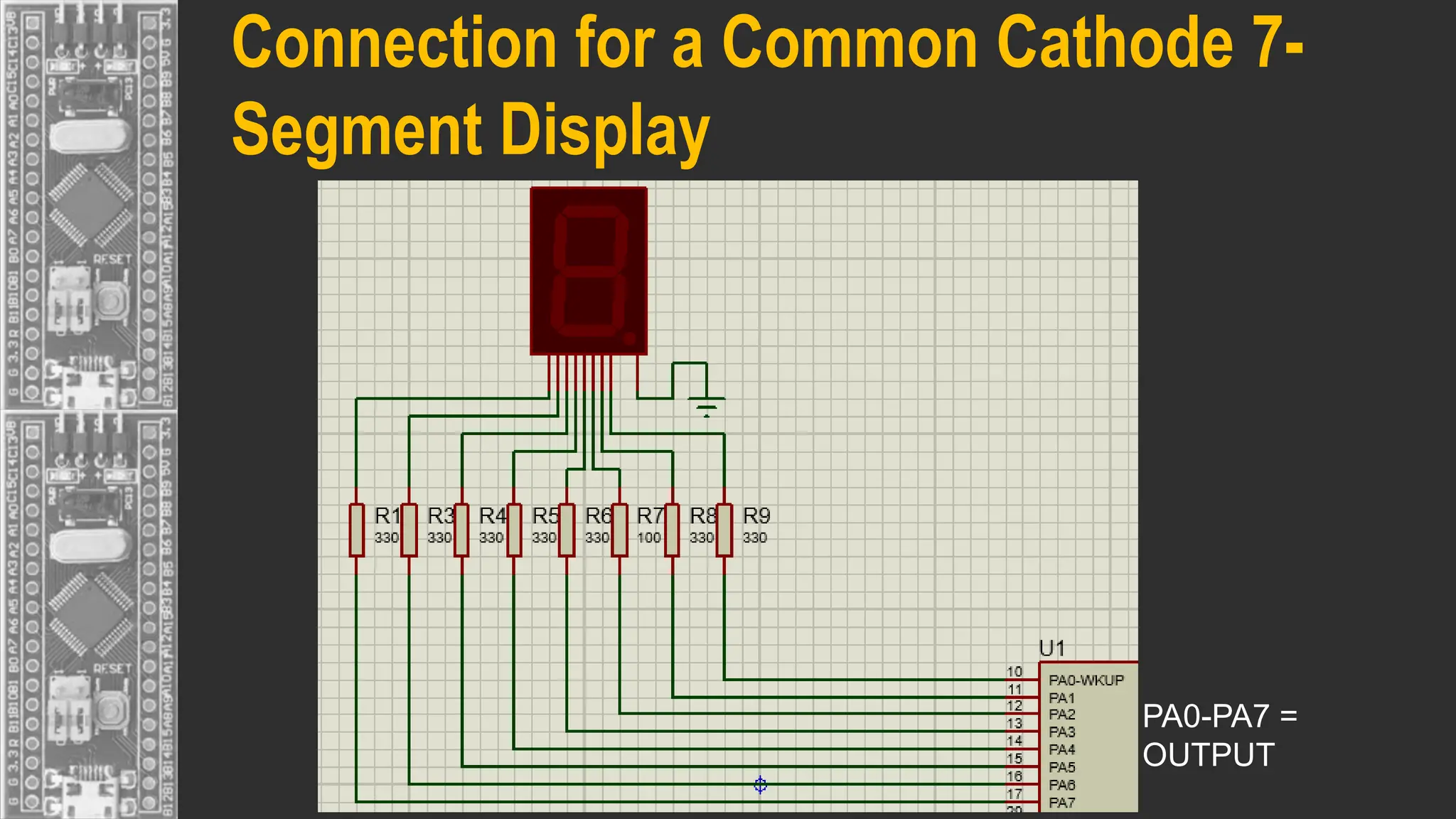The height and width of the screenshot is (819, 1456).
Task: Click the lower STM32 board image
Action: click(x=89, y=614)
